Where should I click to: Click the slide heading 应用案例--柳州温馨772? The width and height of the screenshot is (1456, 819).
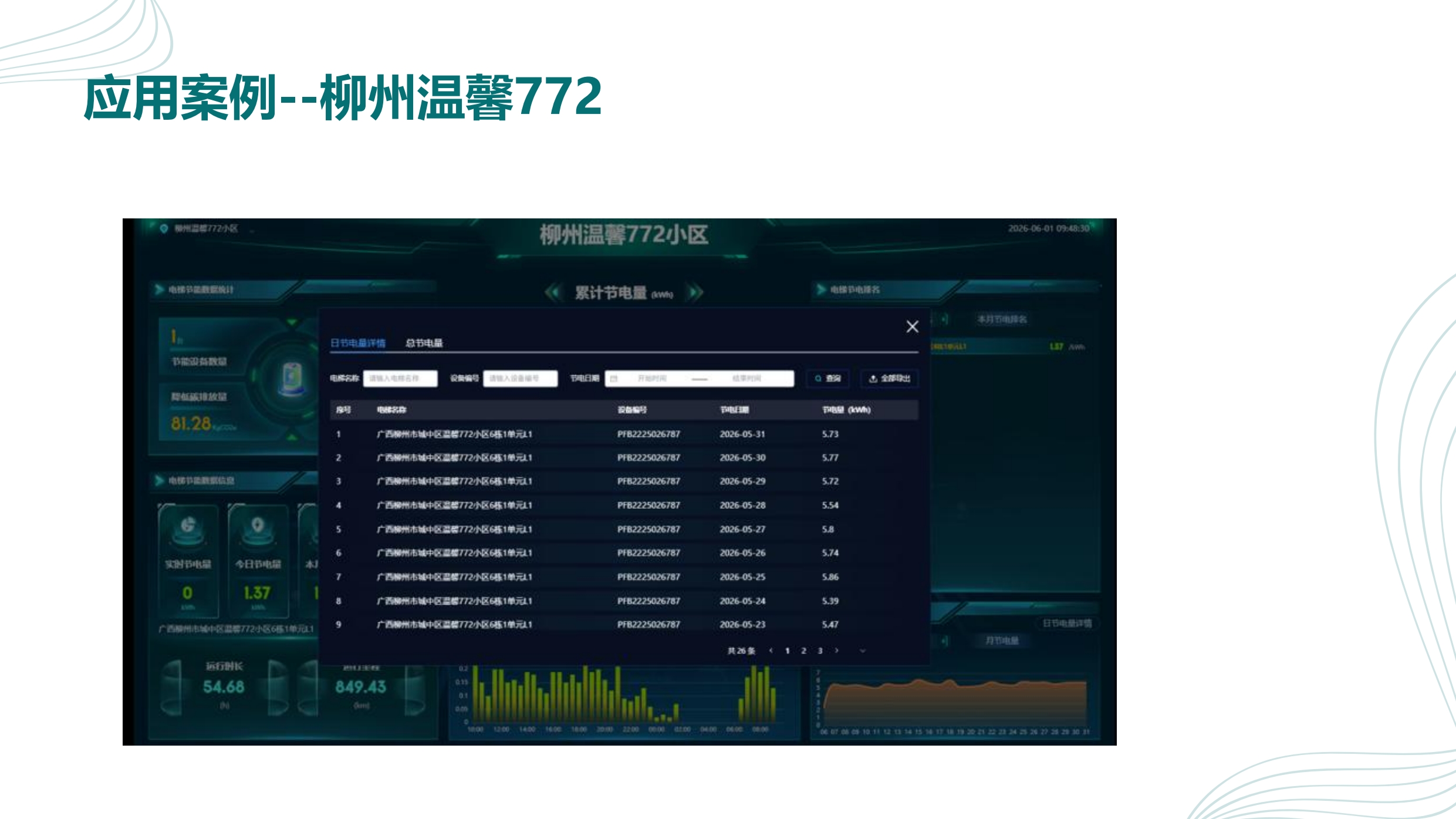pyautogui.click(x=343, y=97)
